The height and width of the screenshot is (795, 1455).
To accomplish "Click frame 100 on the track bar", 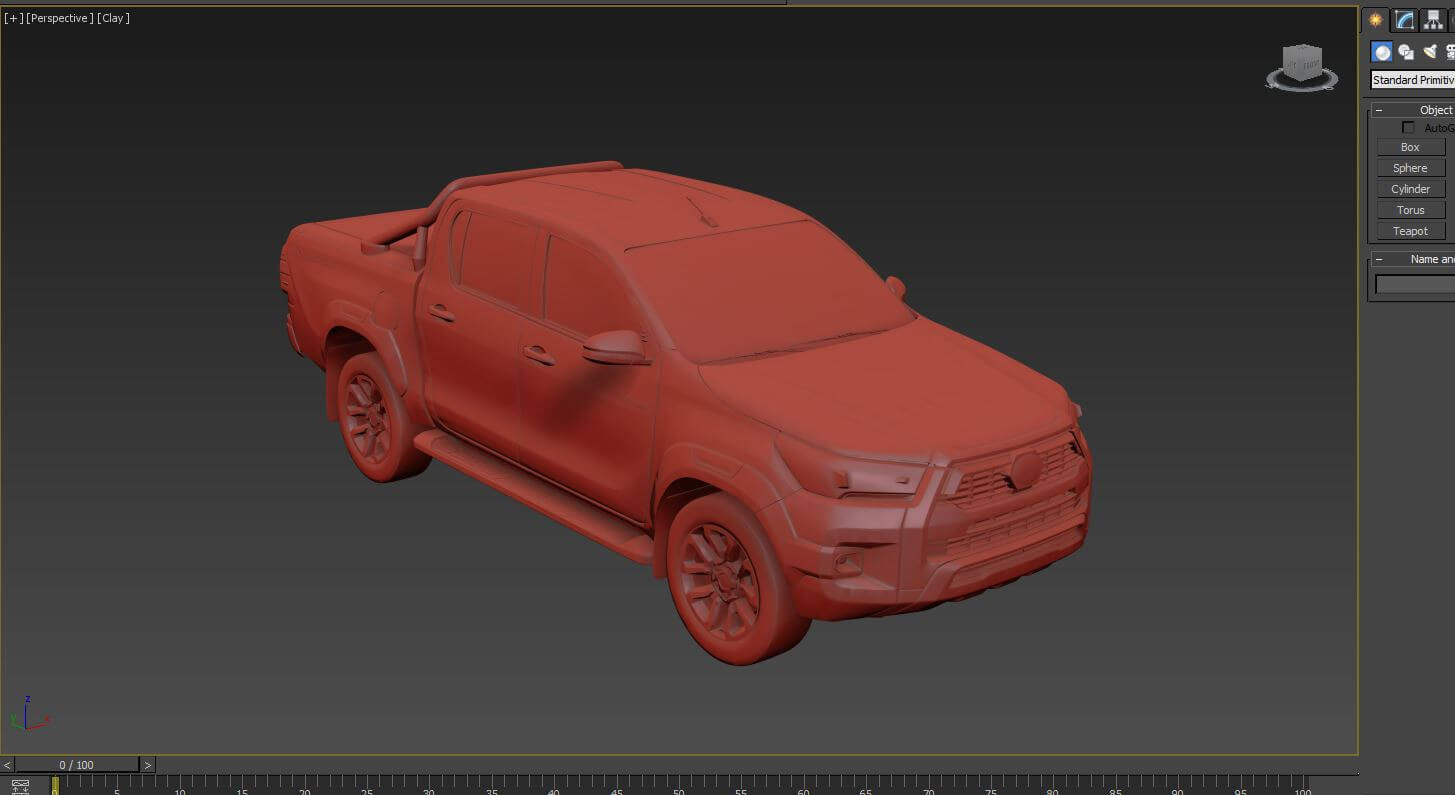I will point(1303,785).
